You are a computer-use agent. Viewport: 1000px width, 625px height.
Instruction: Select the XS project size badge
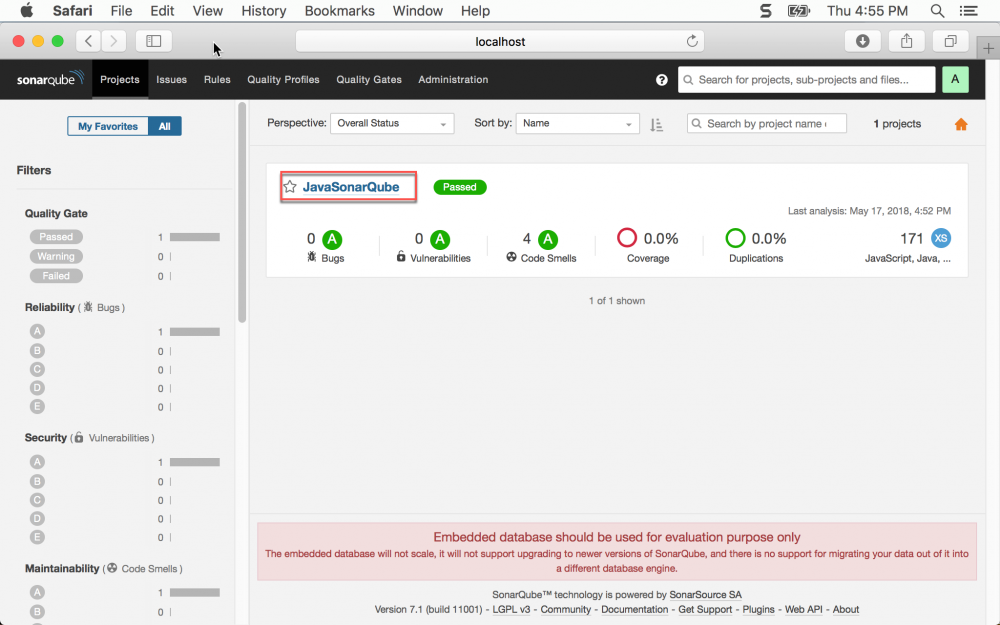point(940,238)
